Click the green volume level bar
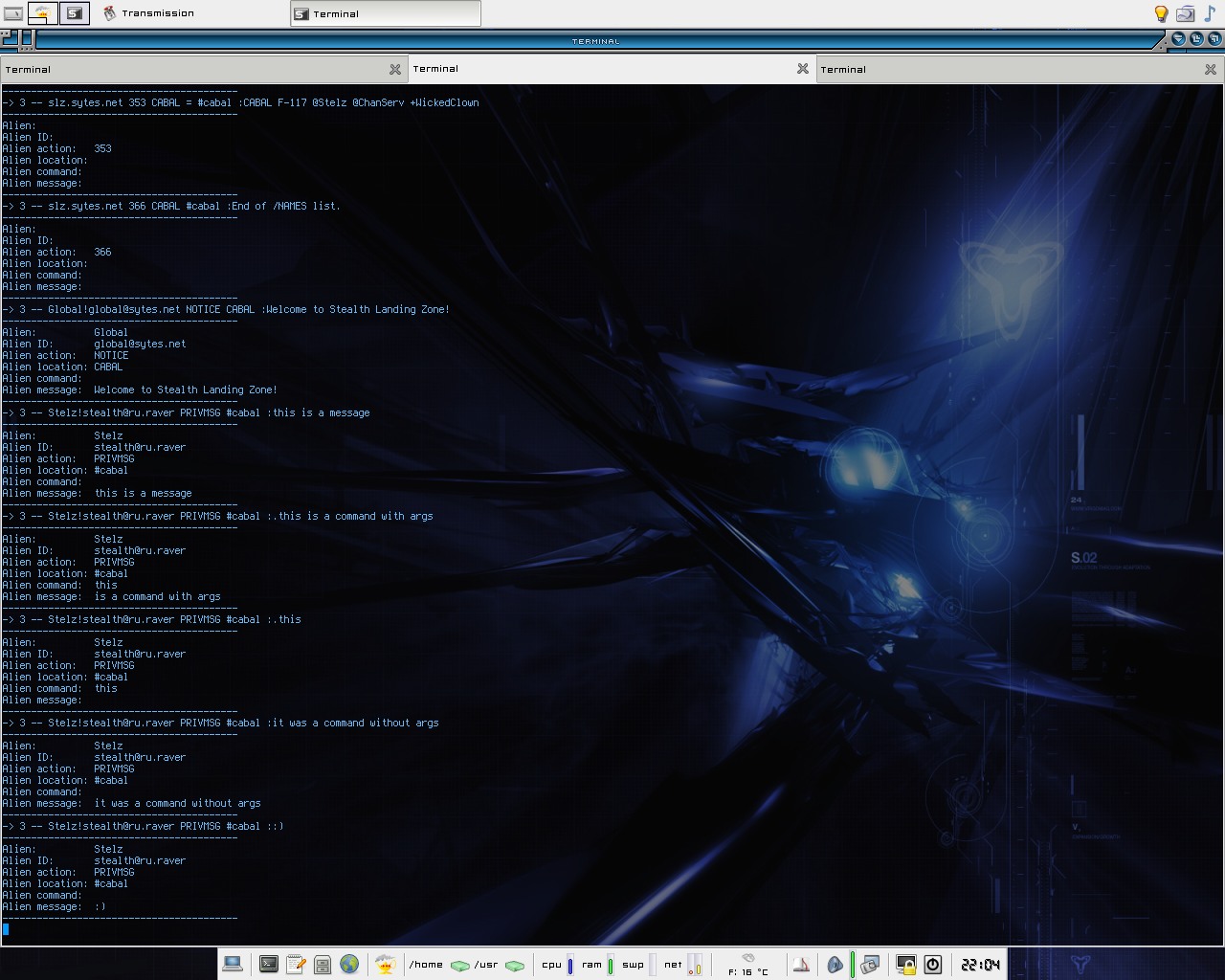1225x980 pixels. [x=852, y=965]
